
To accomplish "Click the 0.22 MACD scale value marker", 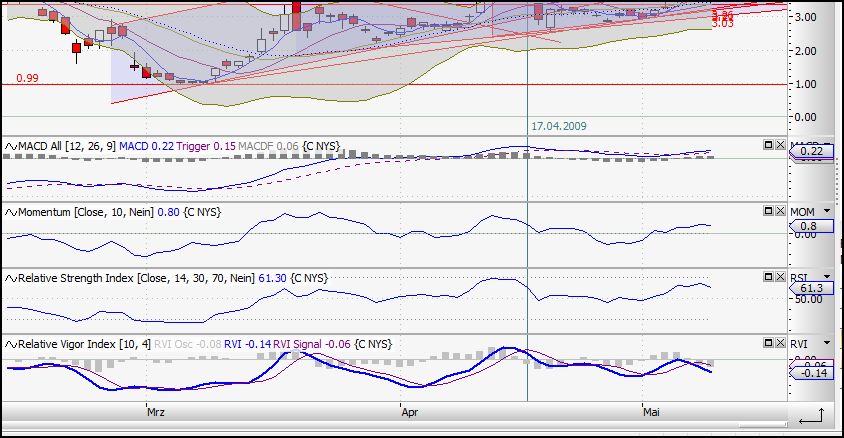I will tap(811, 151).
